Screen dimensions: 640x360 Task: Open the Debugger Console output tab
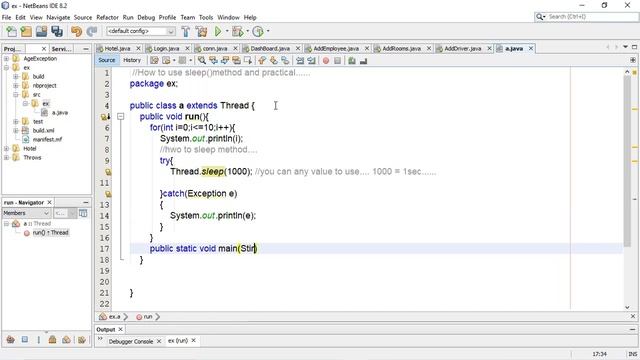[x=131, y=341]
